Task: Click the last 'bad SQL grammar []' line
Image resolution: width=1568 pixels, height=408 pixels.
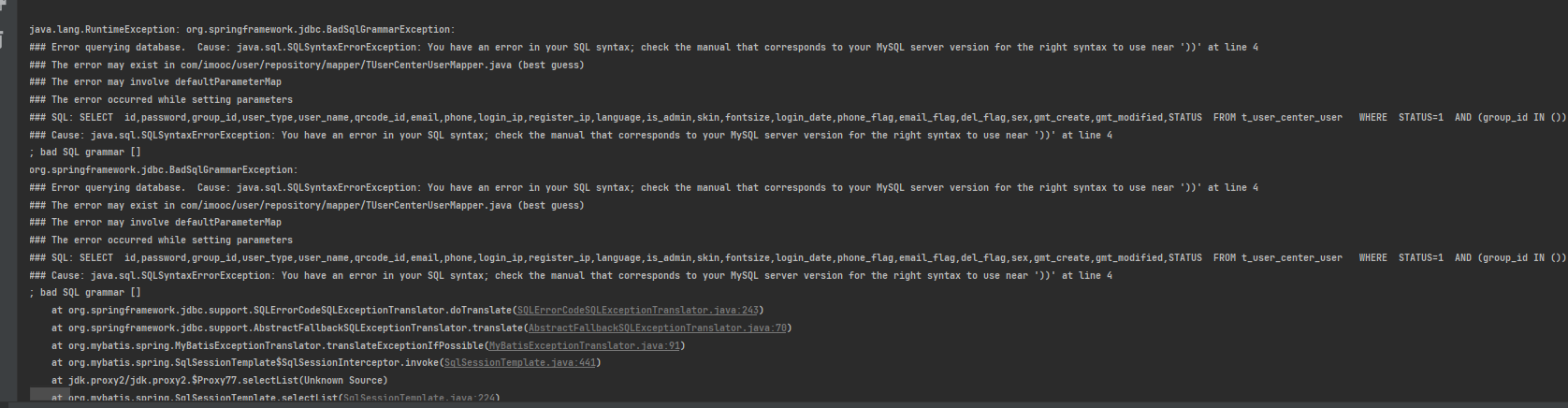Action: point(85,293)
